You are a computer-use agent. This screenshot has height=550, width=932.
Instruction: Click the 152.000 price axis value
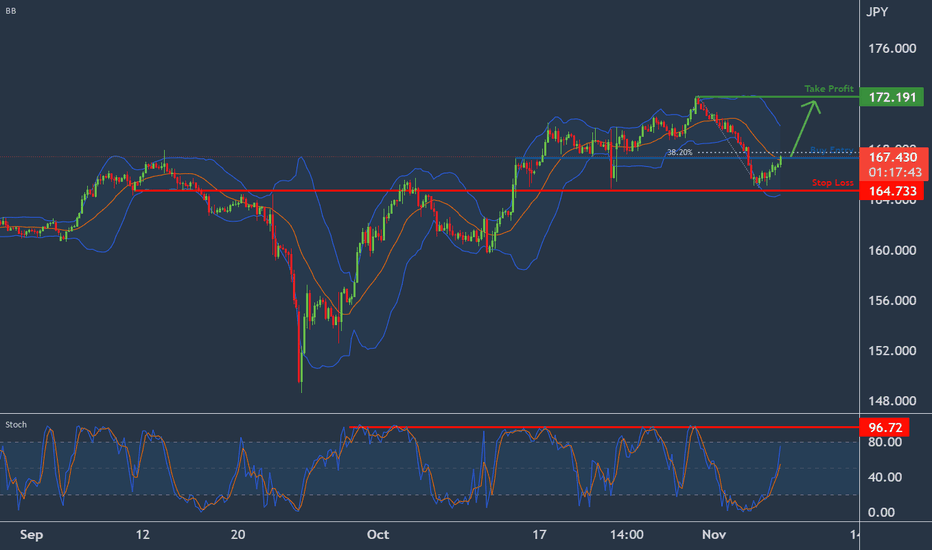coord(892,351)
